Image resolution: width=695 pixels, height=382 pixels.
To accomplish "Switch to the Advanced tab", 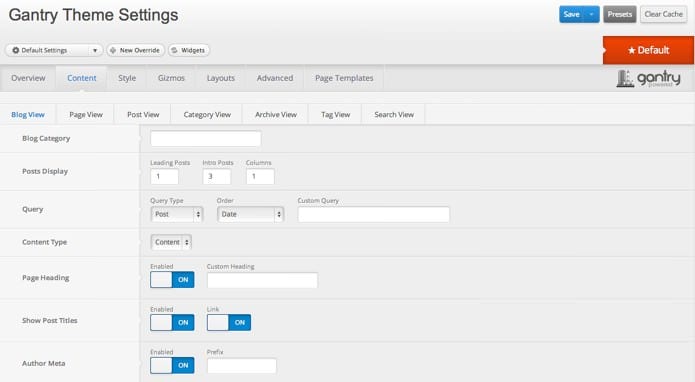I will (x=275, y=78).
